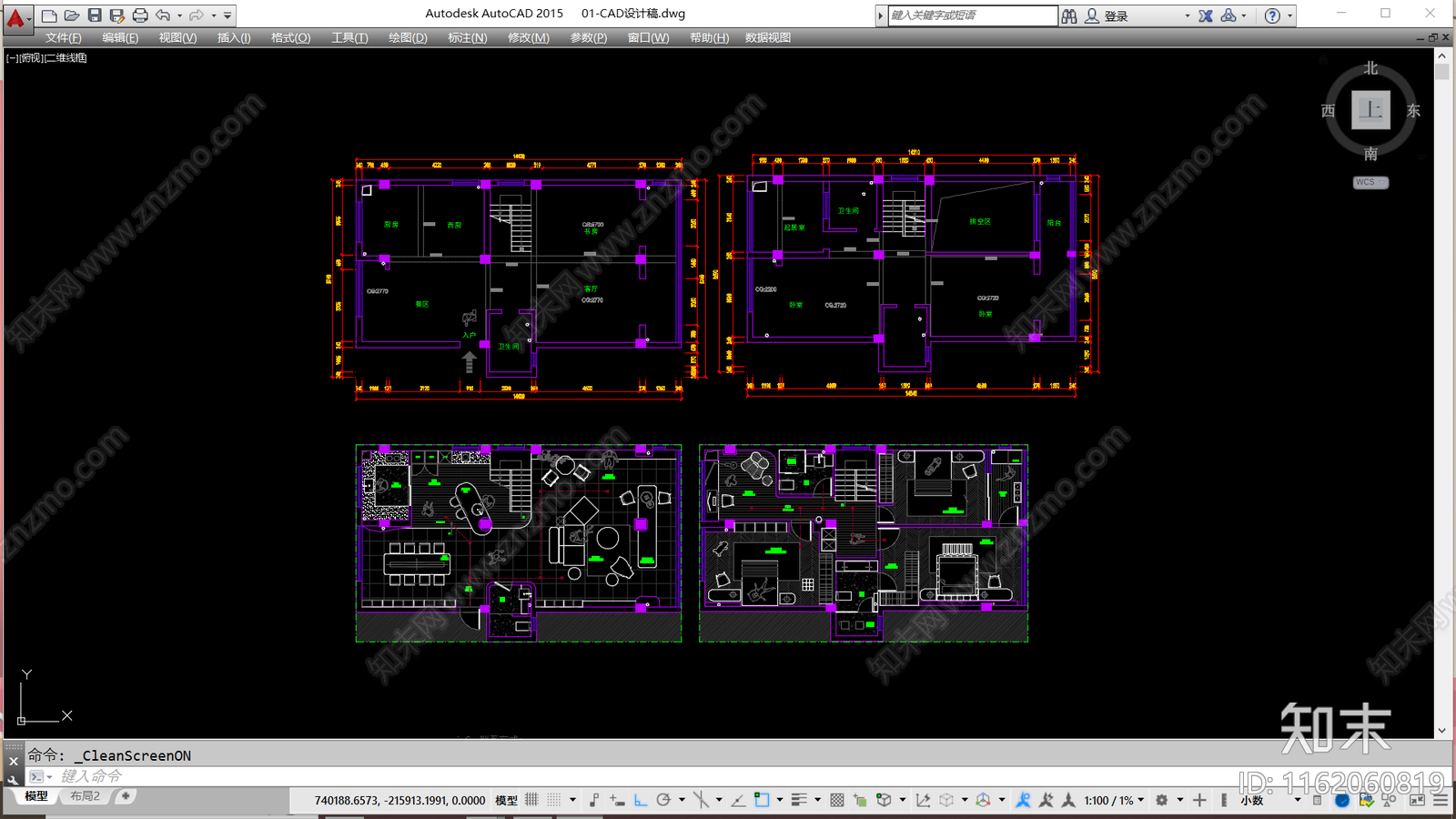Click the Undo arrow icon
Viewport: 1456px width, 819px height.
tap(163, 15)
